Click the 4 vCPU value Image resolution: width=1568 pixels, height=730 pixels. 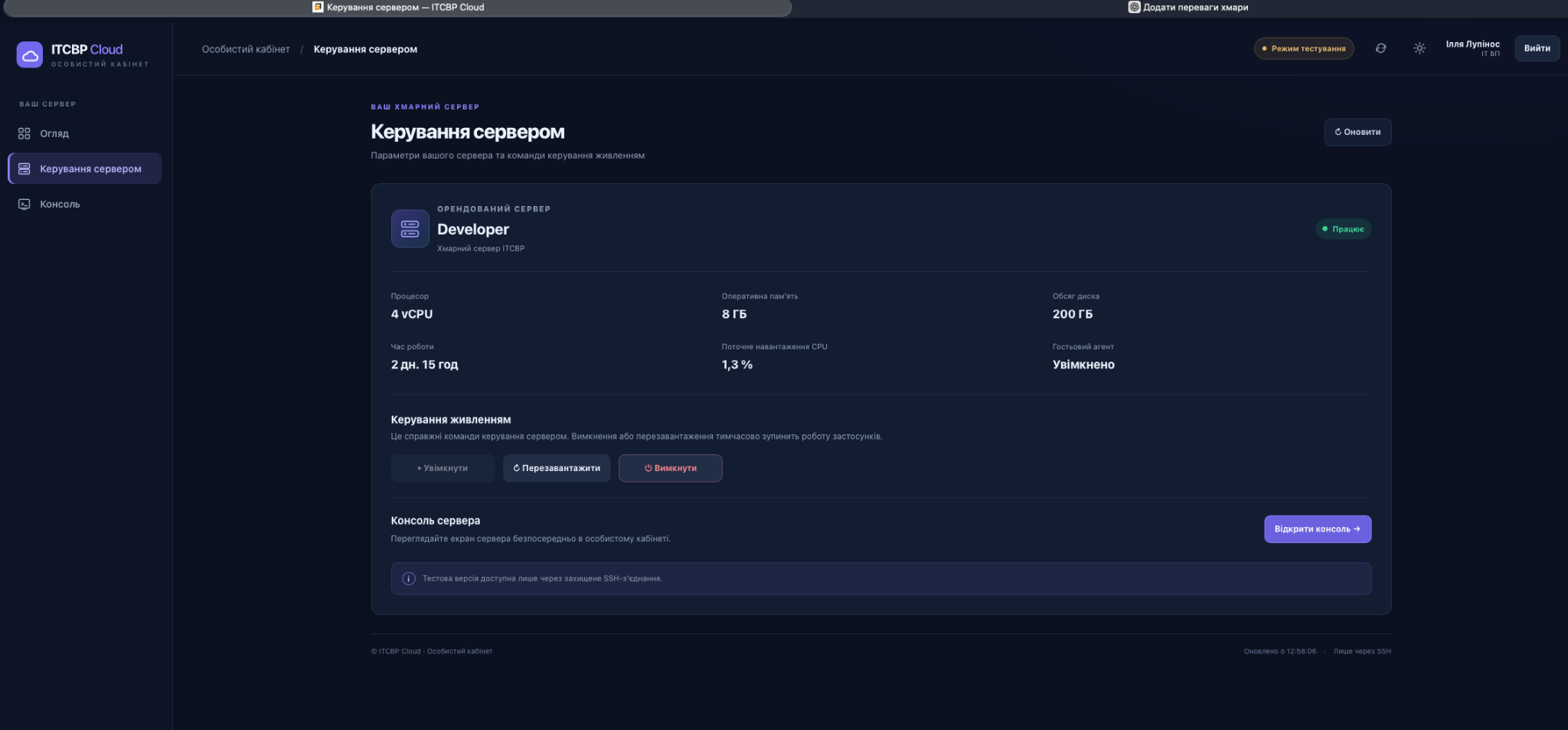tap(412, 314)
